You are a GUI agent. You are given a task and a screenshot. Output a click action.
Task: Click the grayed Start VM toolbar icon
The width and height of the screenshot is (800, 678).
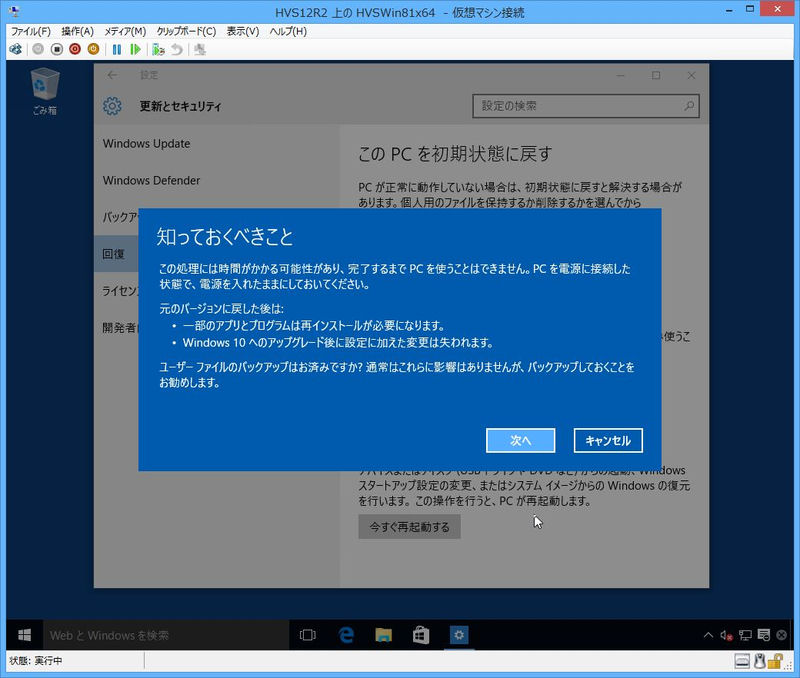(x=38, y=49)
